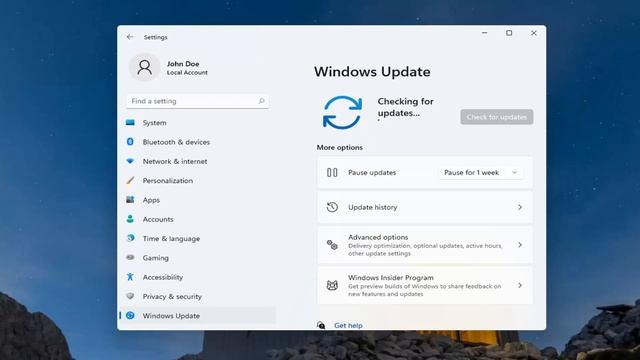Close the Settings window
640x360 pixels.
(x=533, y=33)
